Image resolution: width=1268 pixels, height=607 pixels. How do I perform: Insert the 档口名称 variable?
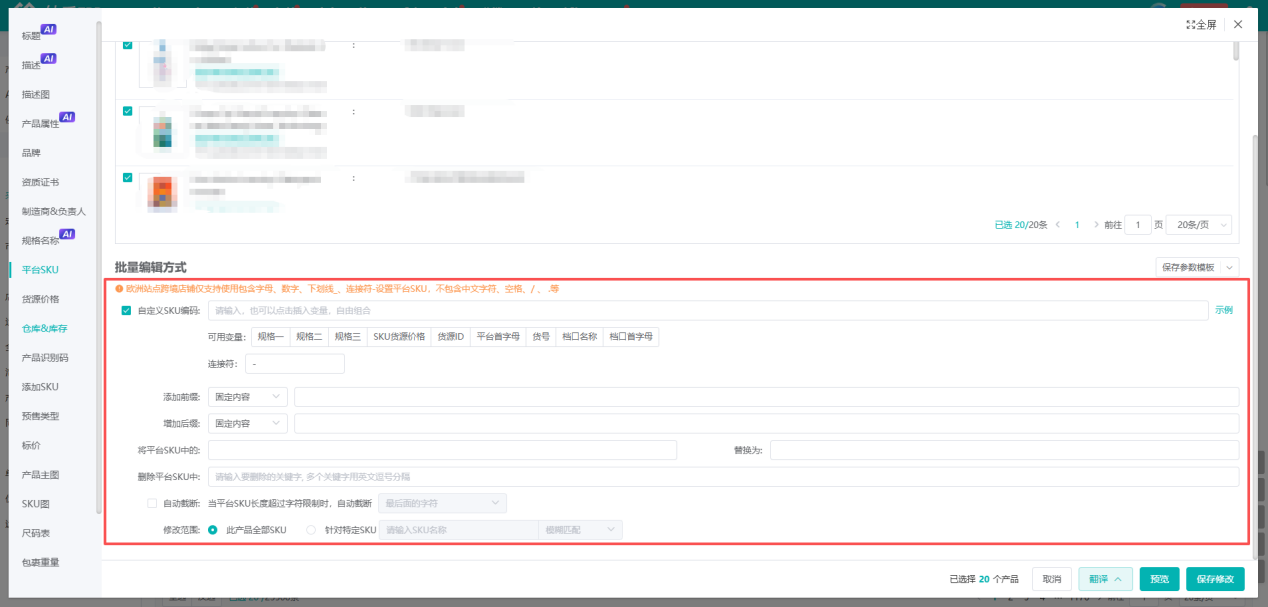pos(579,337)
